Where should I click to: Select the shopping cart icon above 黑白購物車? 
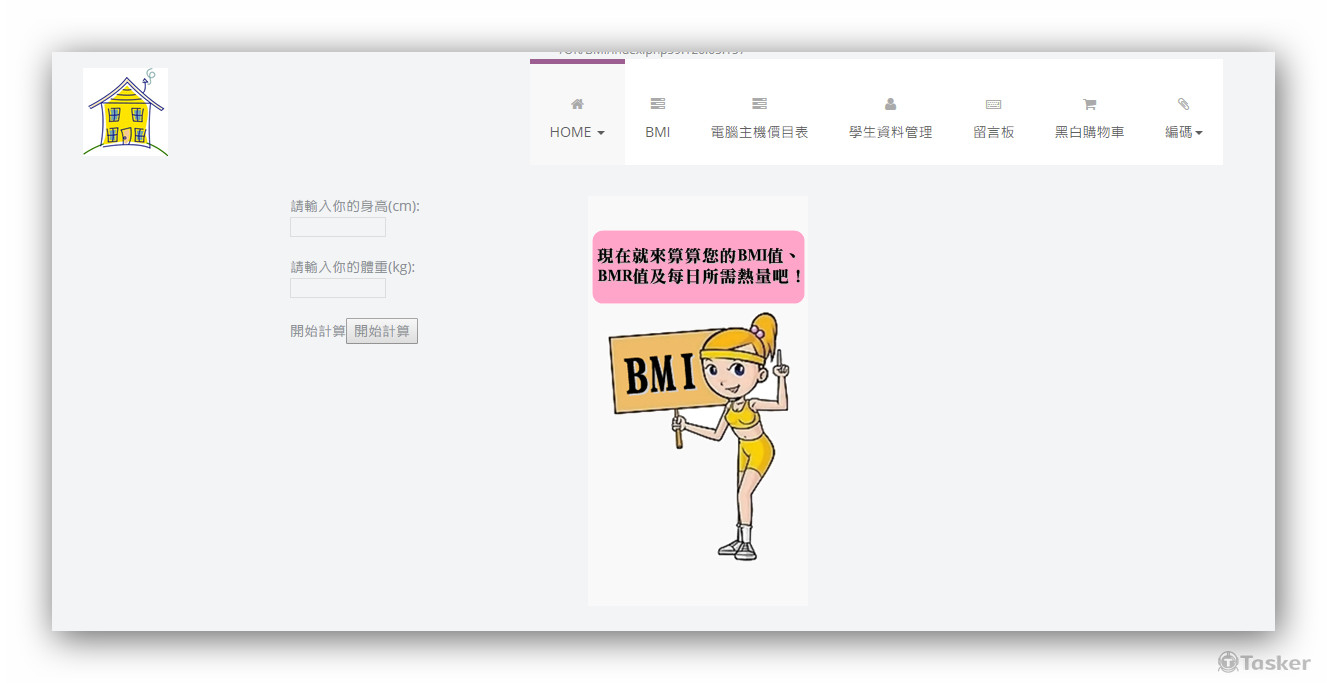click(1089, 103)
